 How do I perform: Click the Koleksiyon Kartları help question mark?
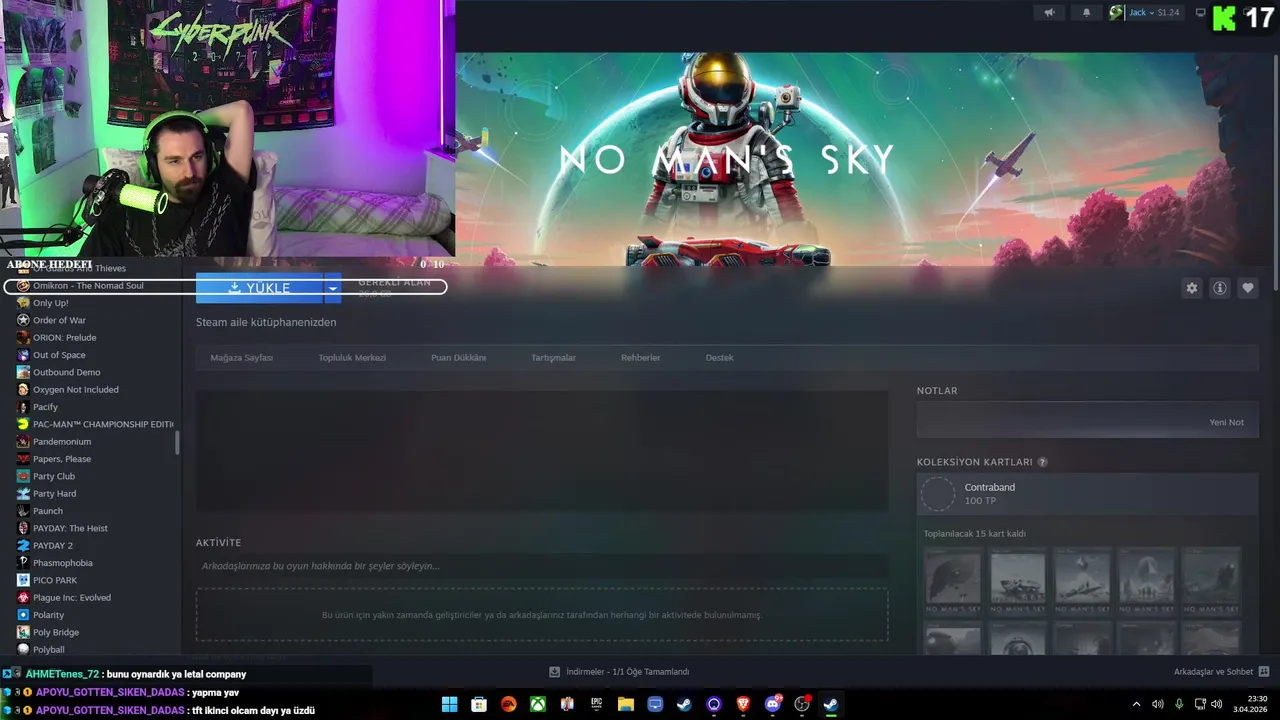(1043, 463)
